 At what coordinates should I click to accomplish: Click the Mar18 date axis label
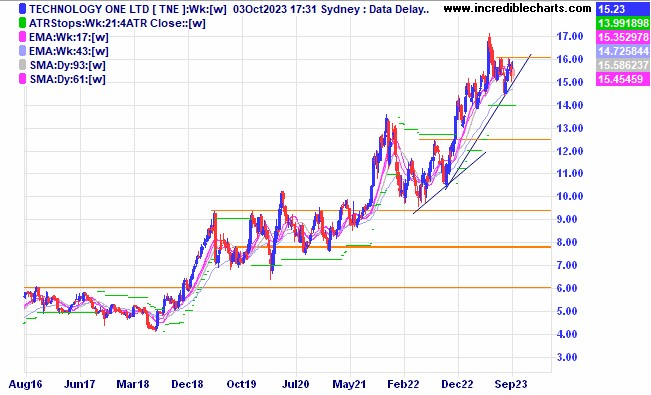coord(133,384)
